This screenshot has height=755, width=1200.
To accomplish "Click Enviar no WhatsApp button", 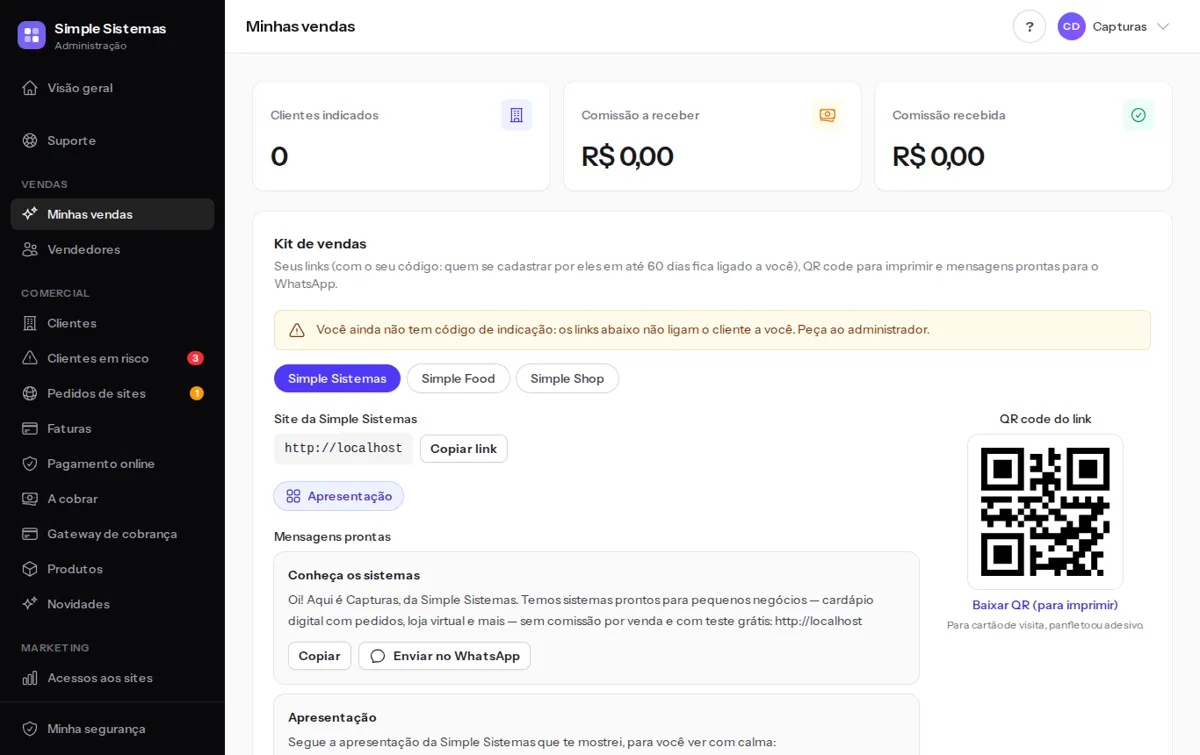I will (x=445, y=656).
